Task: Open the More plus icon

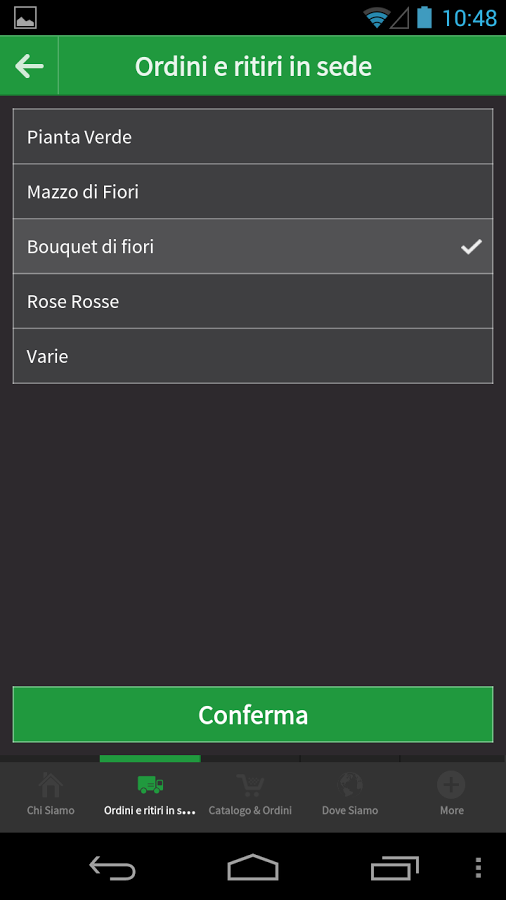Action: [x=451, y=785]
